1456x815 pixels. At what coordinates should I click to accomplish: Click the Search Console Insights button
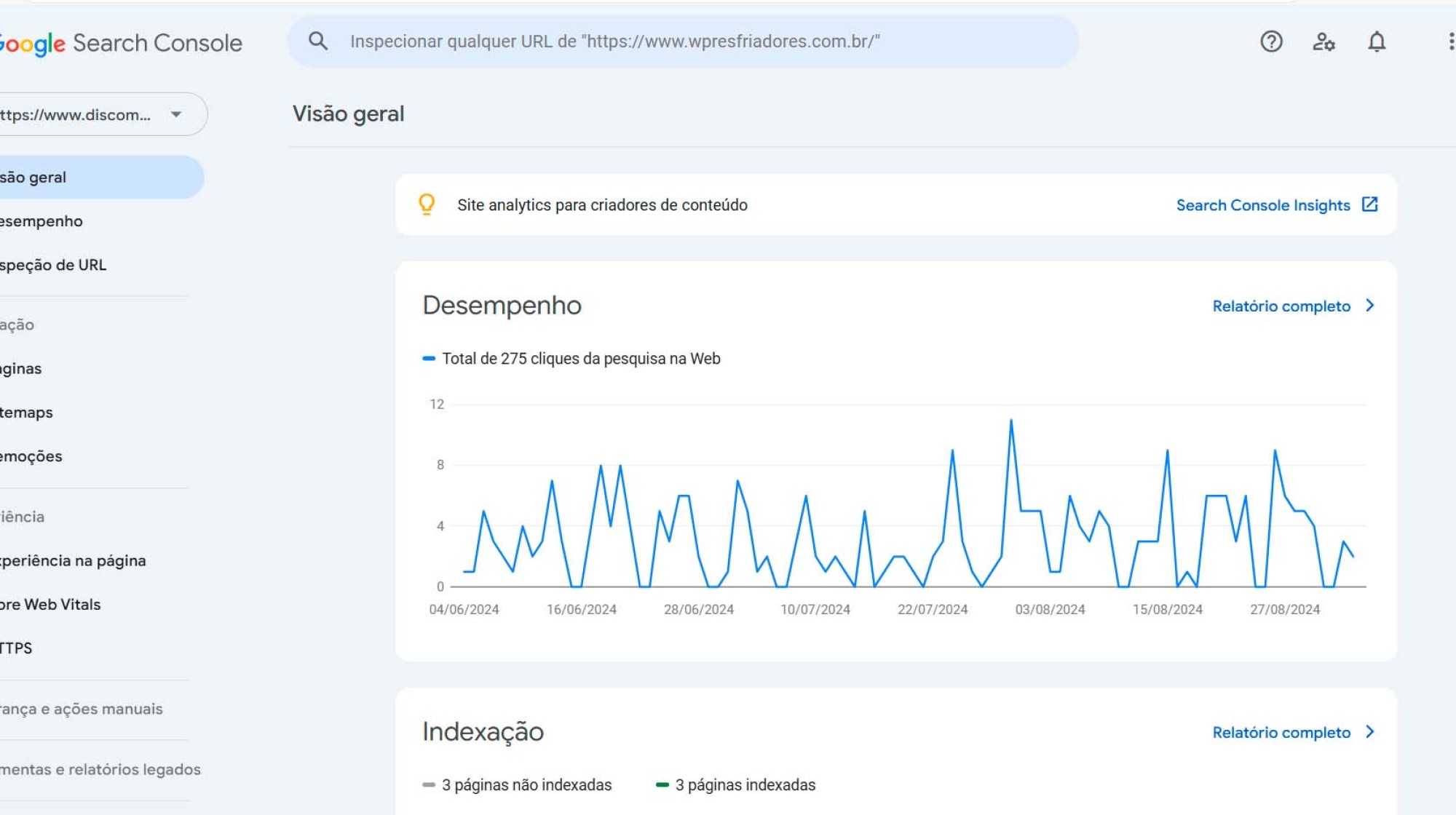point(1276,205)
